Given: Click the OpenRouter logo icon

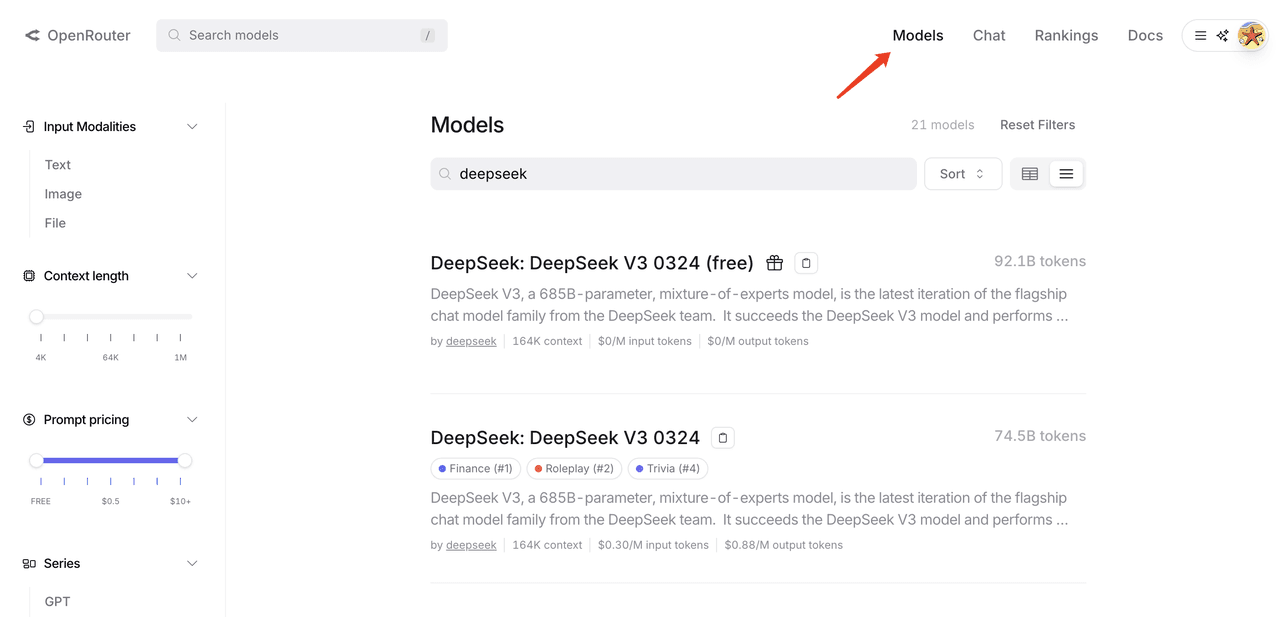Looking at the screenshot, I should (x=32, y=35).
